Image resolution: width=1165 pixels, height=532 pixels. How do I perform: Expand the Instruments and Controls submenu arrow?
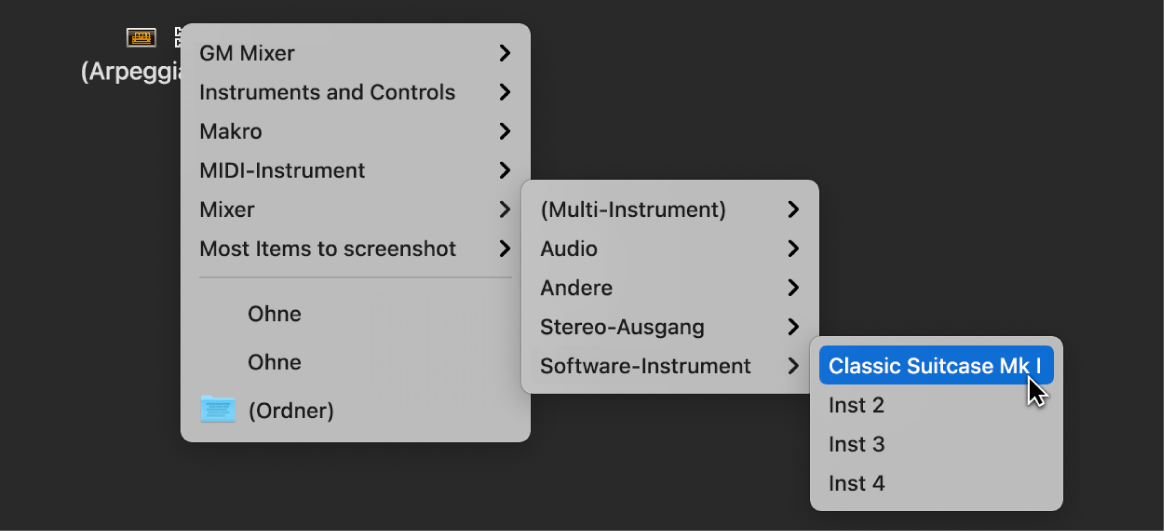[505, 92]
